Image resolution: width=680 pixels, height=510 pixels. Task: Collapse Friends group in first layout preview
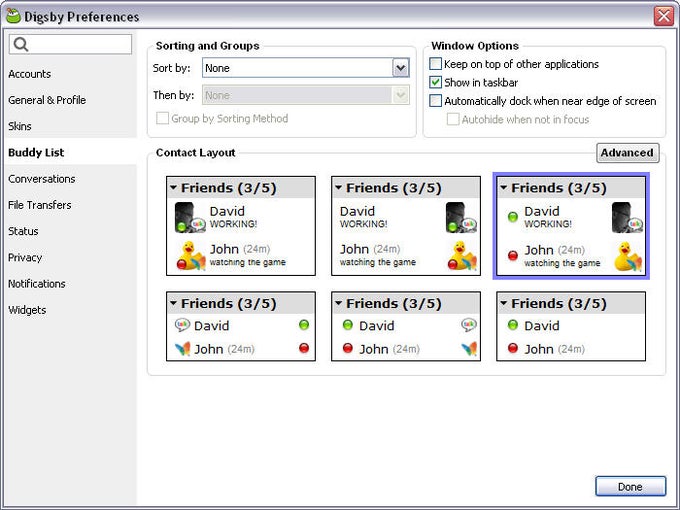click(x=173, y=188)
